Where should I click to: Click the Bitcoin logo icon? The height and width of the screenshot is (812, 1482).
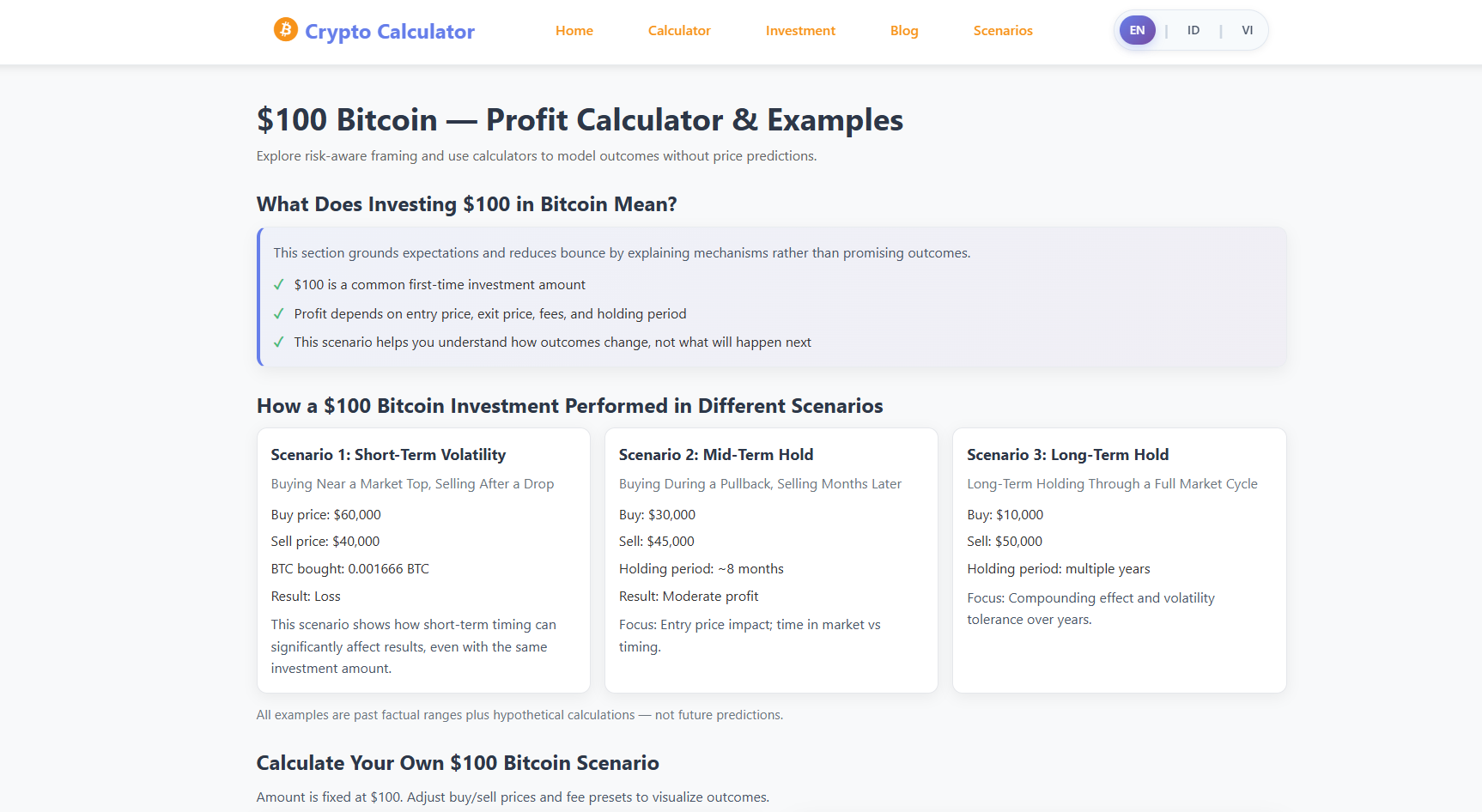click(x=283, y=30)
